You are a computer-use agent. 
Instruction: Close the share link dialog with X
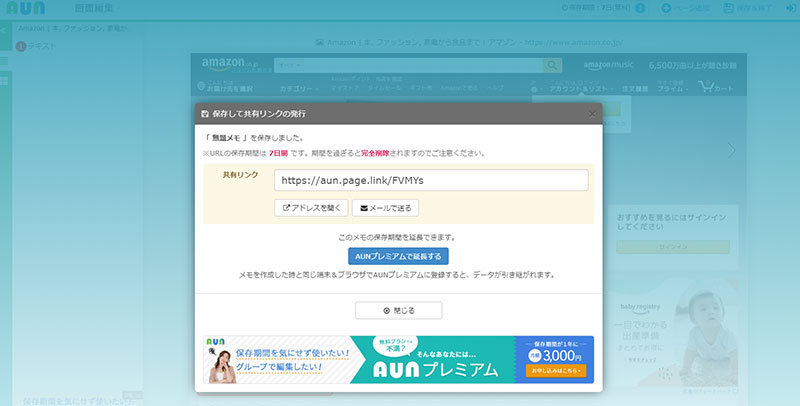592,114
